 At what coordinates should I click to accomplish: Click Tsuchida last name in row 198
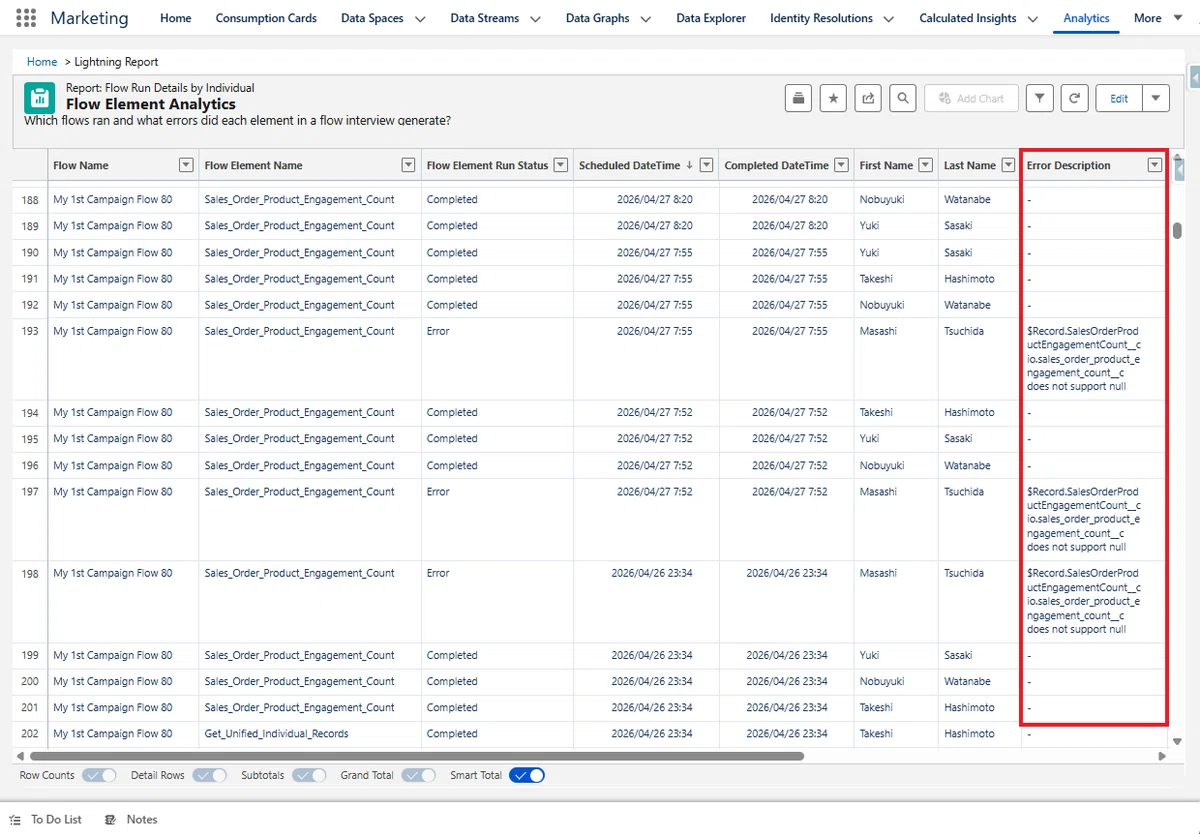963,573
